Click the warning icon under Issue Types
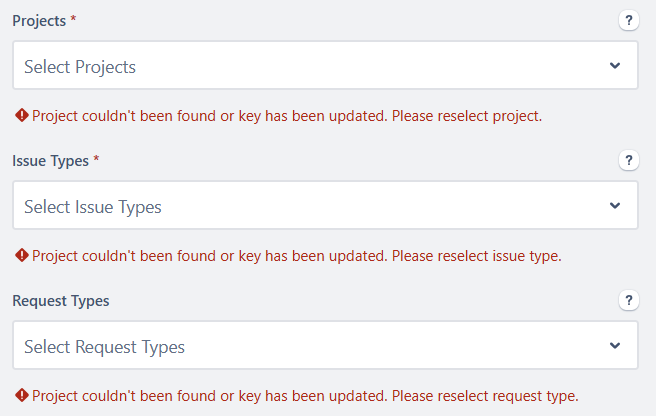Image resolution: width=656 pixels, height=416 pixels. 22,255
